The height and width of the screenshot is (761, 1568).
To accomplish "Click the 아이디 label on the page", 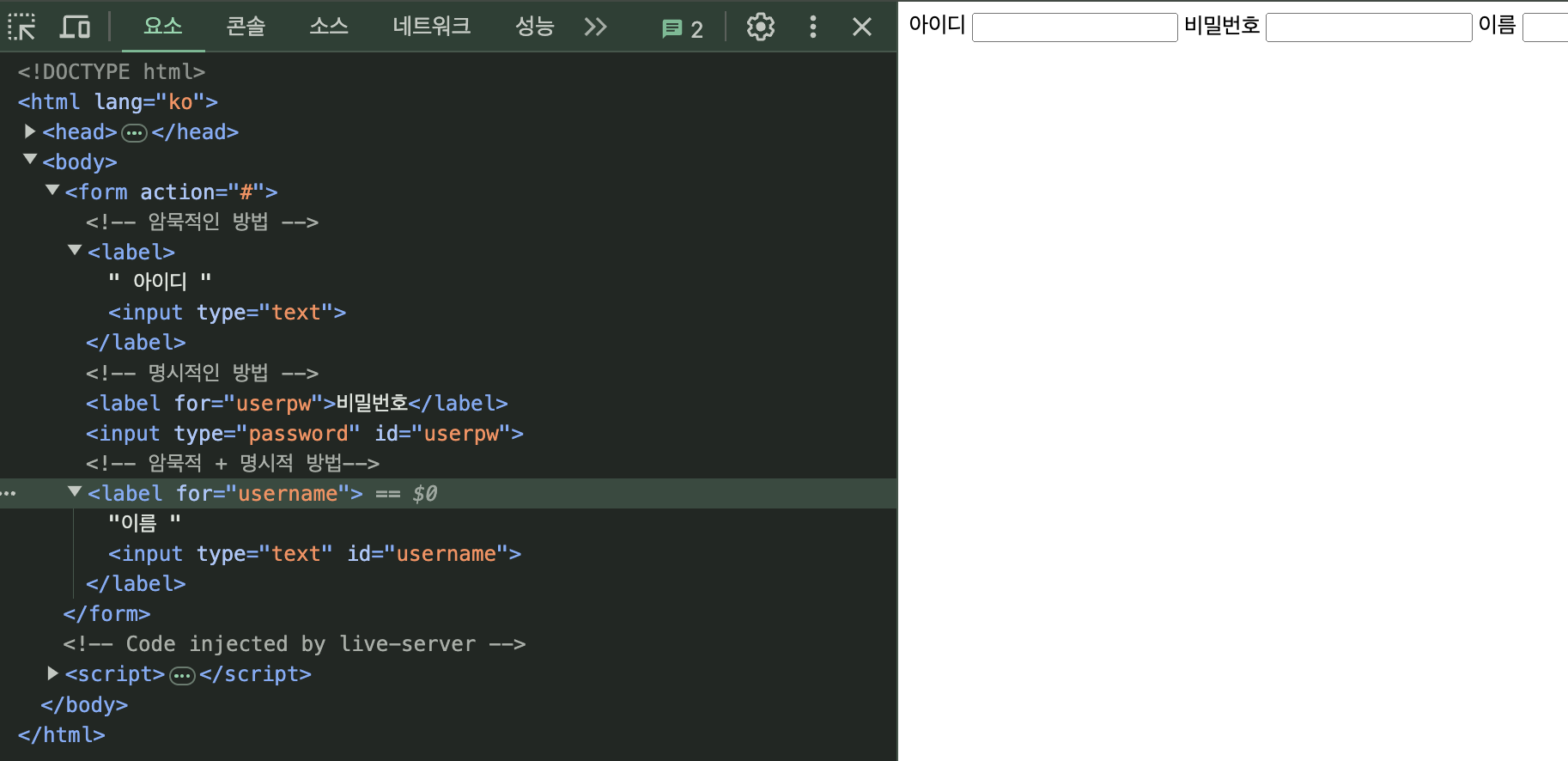I will [937, 25].
